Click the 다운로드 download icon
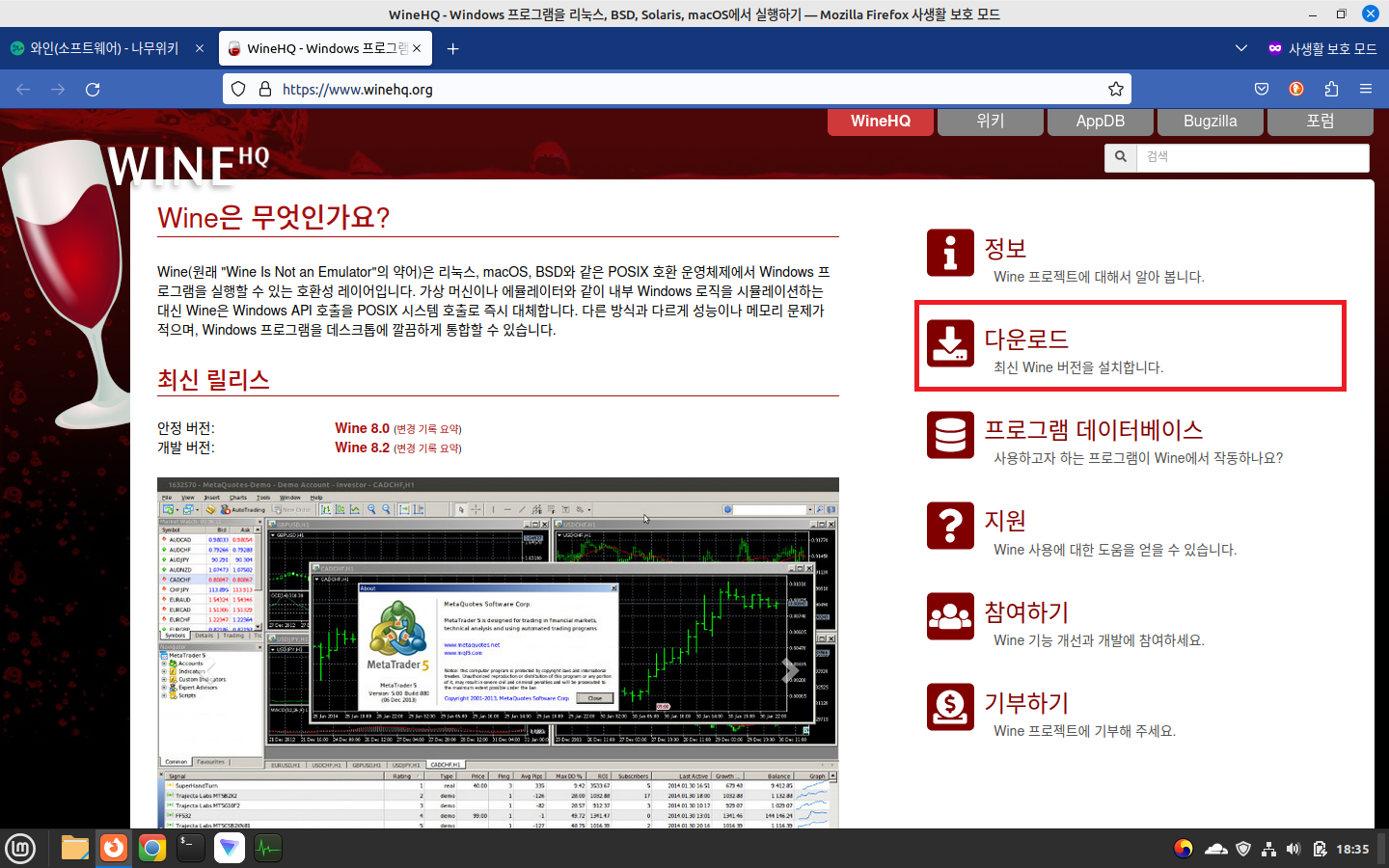 click(x=950, y=343)
